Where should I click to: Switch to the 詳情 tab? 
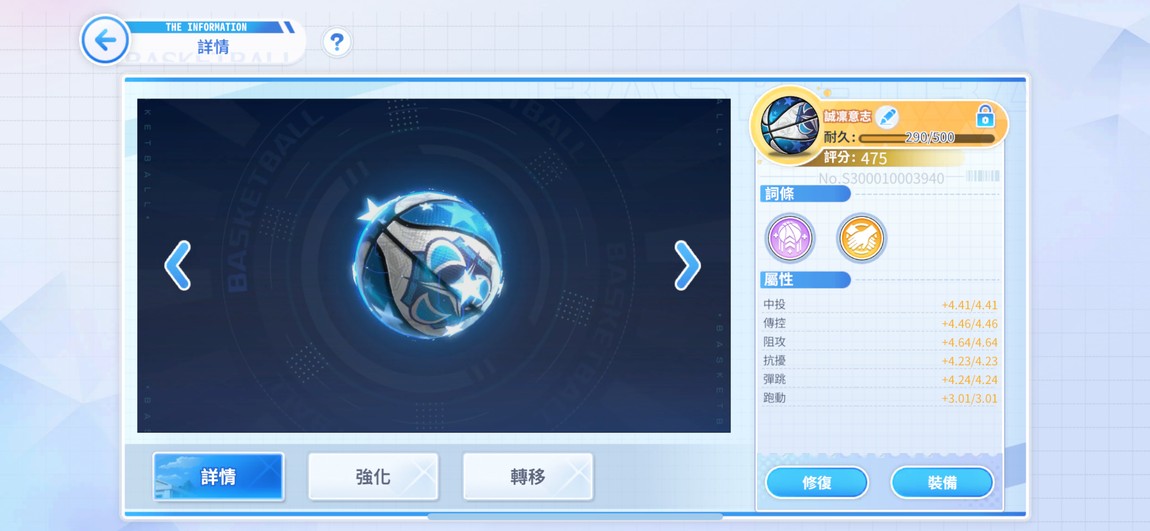tap(219, 477)
